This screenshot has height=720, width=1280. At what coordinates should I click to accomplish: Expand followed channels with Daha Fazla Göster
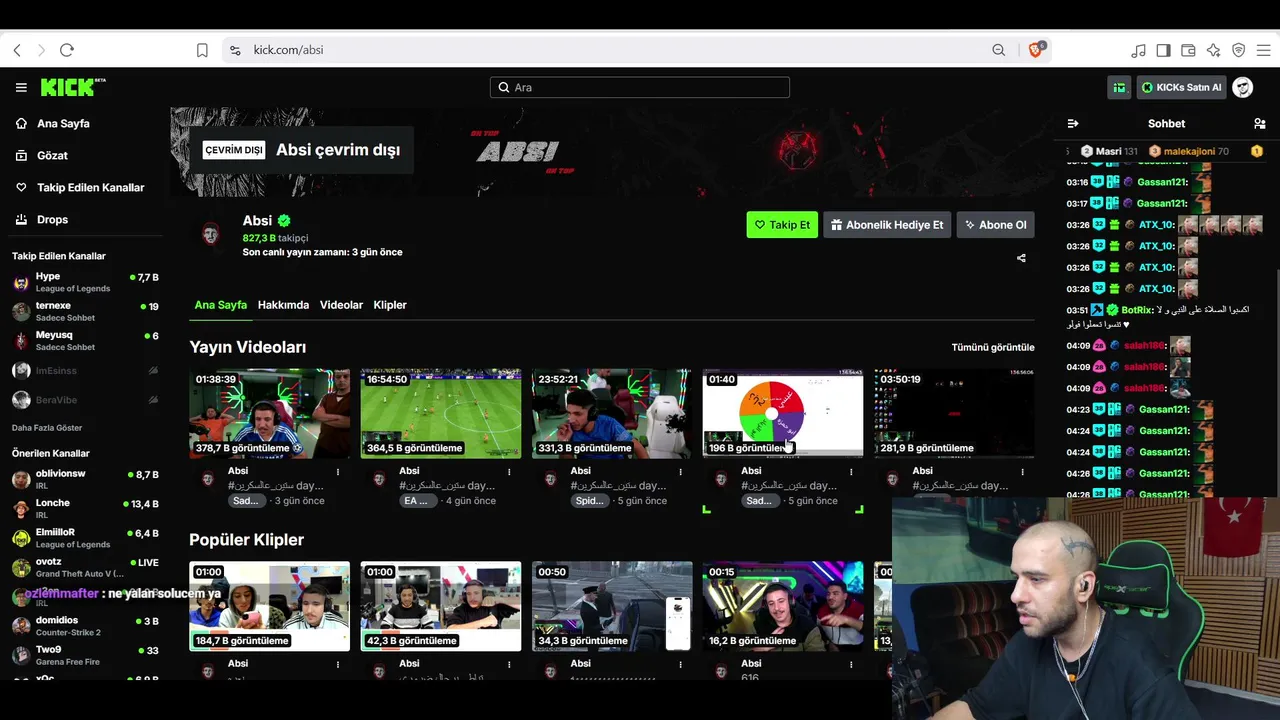[x=47, y=428]
